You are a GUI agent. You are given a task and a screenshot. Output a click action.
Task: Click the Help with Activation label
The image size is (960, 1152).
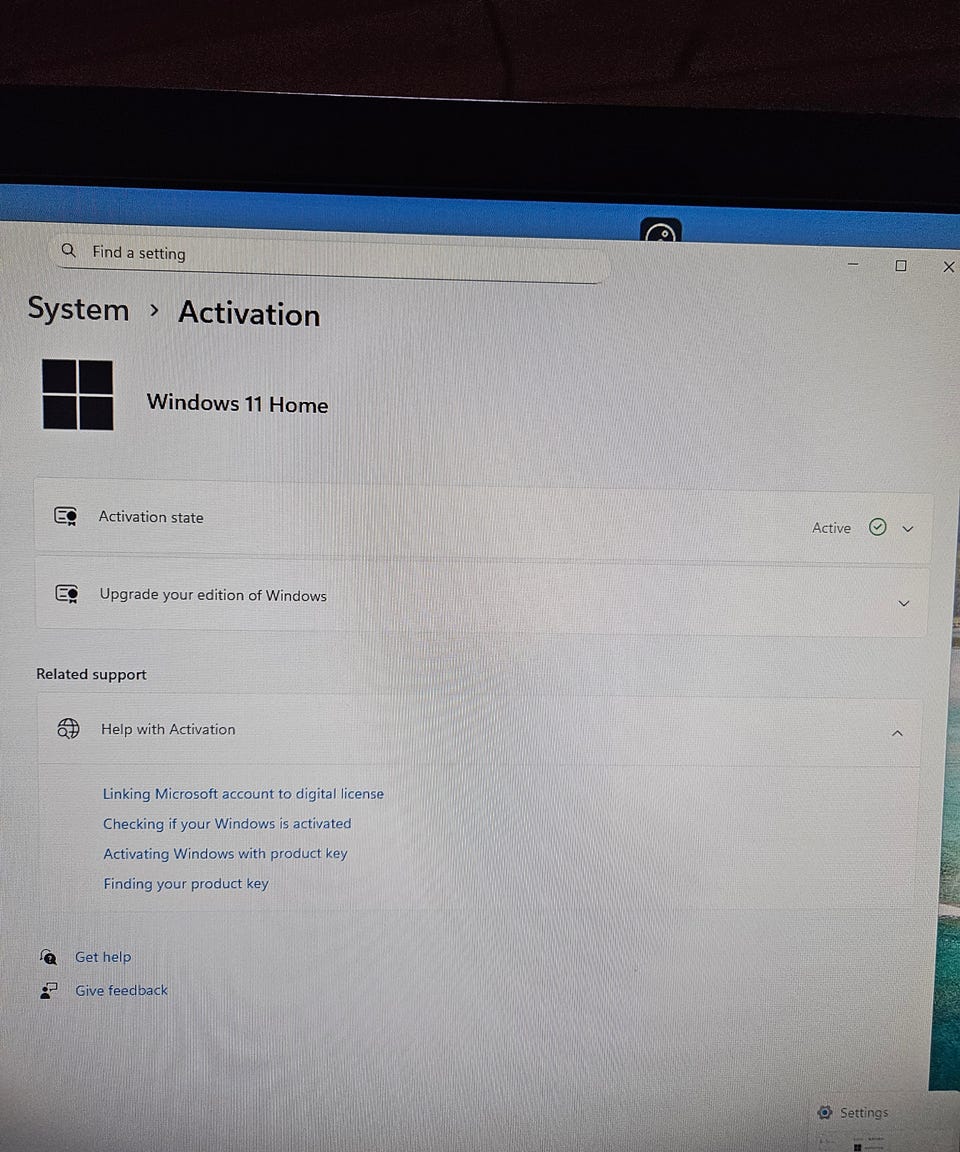[x=168, y=730]
